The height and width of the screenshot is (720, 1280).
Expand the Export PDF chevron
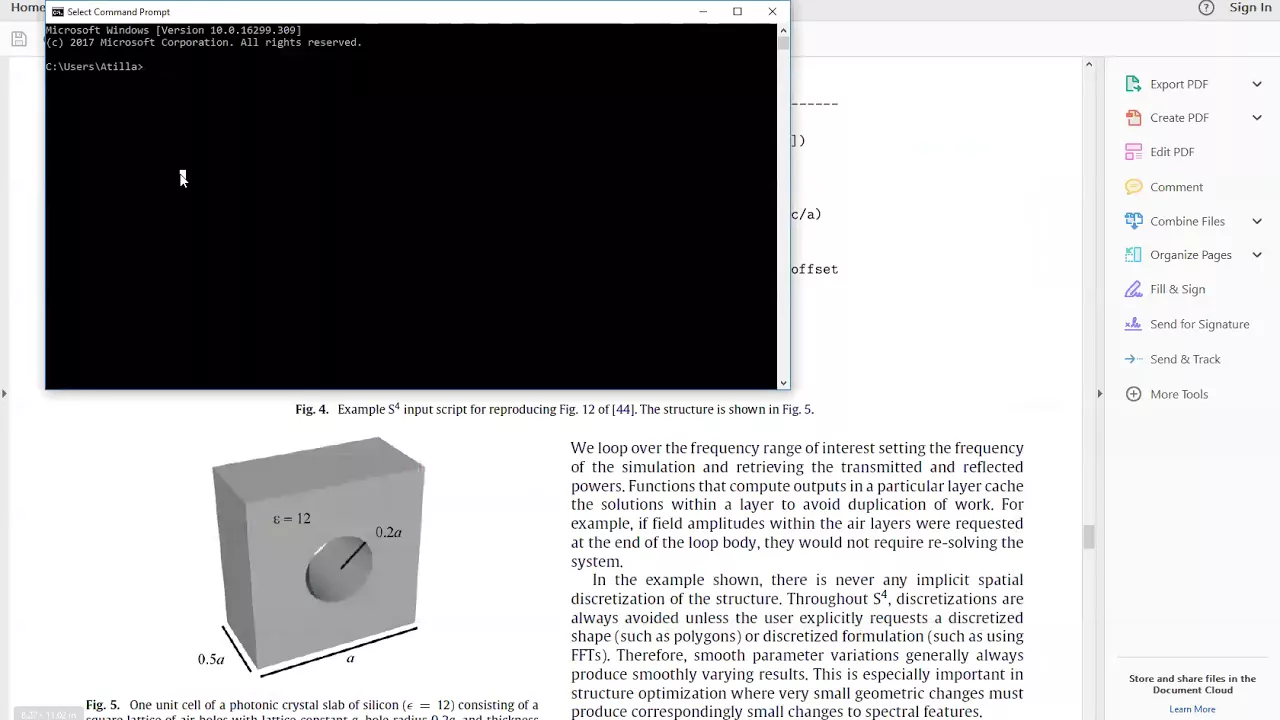1257,84
